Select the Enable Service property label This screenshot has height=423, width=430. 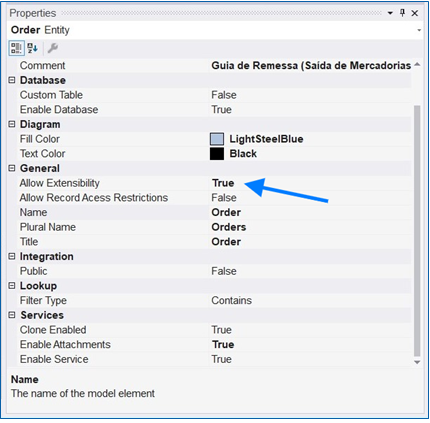(54, 359)
